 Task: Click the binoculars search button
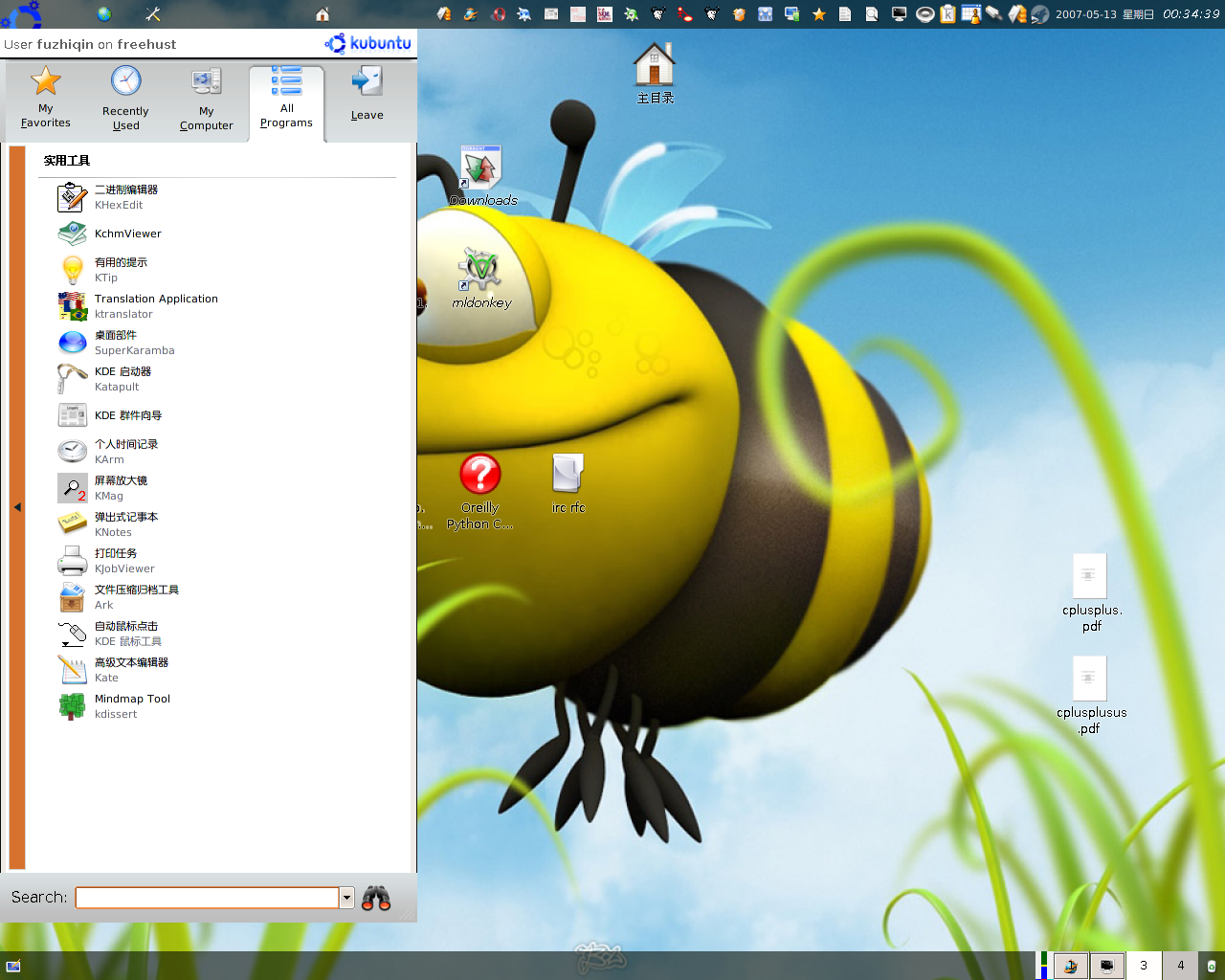[376, 898]
